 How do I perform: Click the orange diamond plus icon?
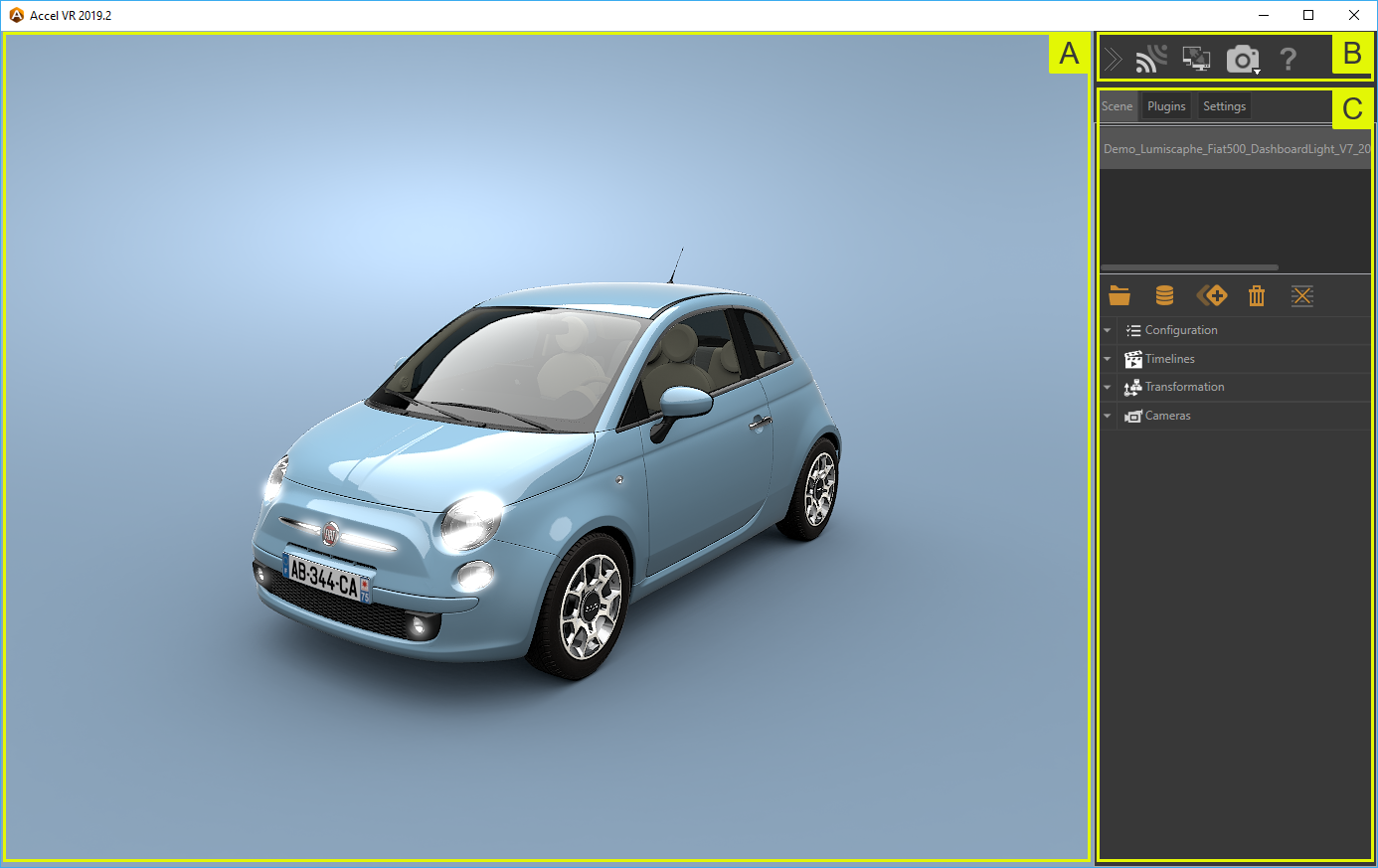(1212, 295)
